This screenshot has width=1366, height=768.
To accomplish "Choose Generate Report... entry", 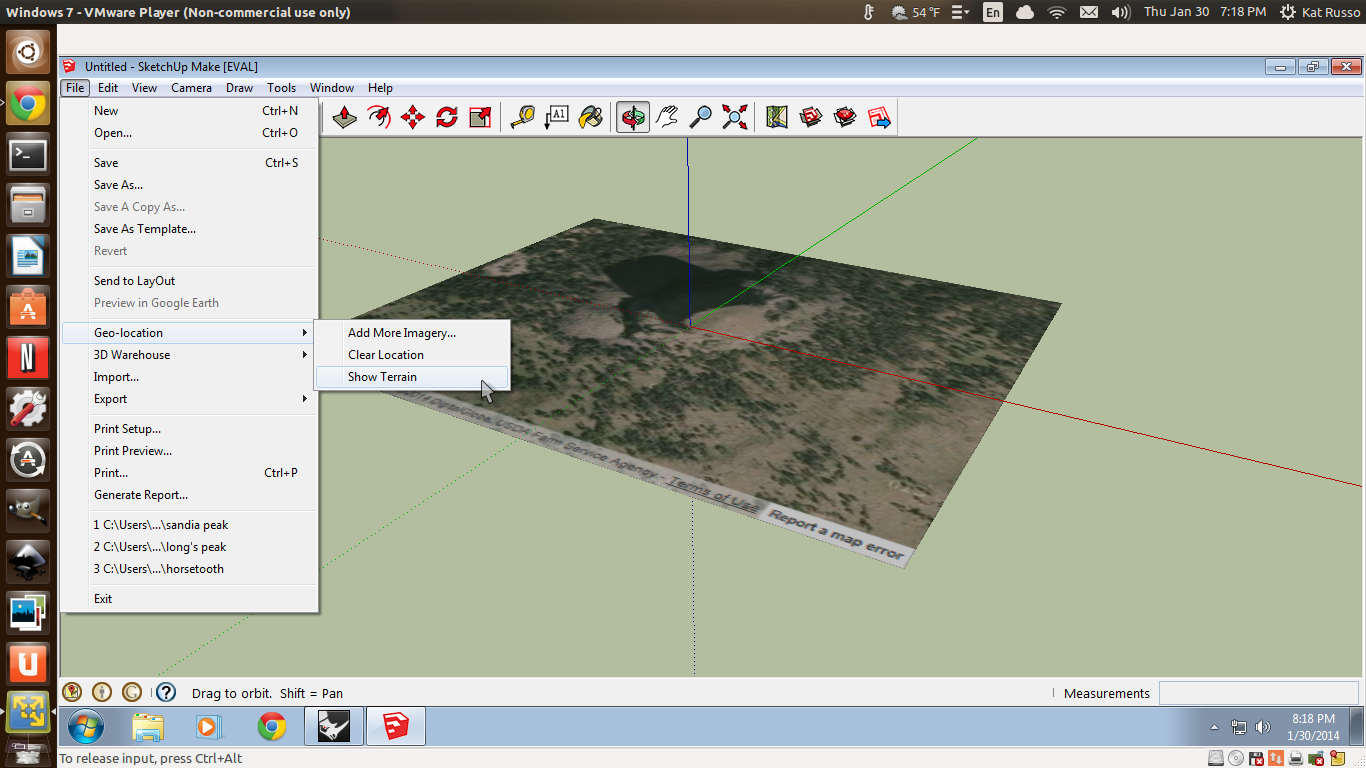I will [188, 495].
